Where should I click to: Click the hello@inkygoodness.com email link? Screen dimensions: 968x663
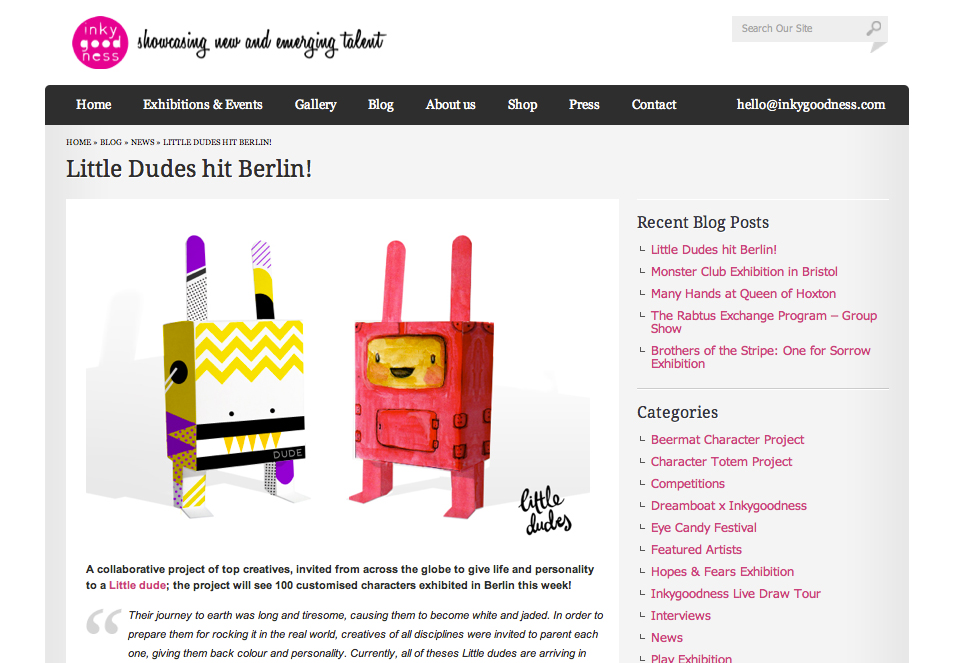click(811, 105)
